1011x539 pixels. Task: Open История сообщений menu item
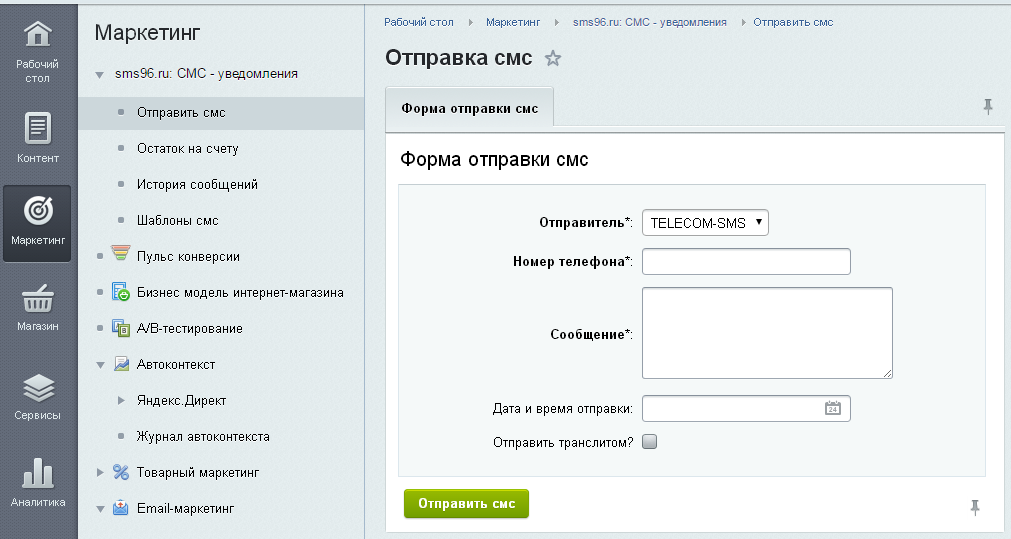(197, 184)
